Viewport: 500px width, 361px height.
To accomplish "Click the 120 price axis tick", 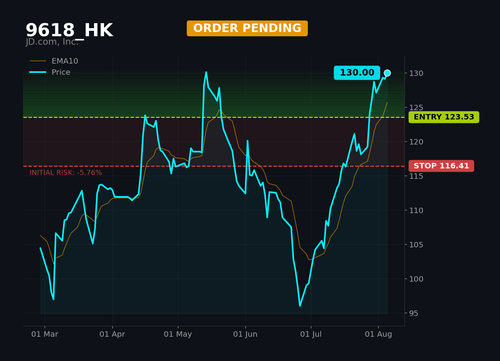I will 416,142.
